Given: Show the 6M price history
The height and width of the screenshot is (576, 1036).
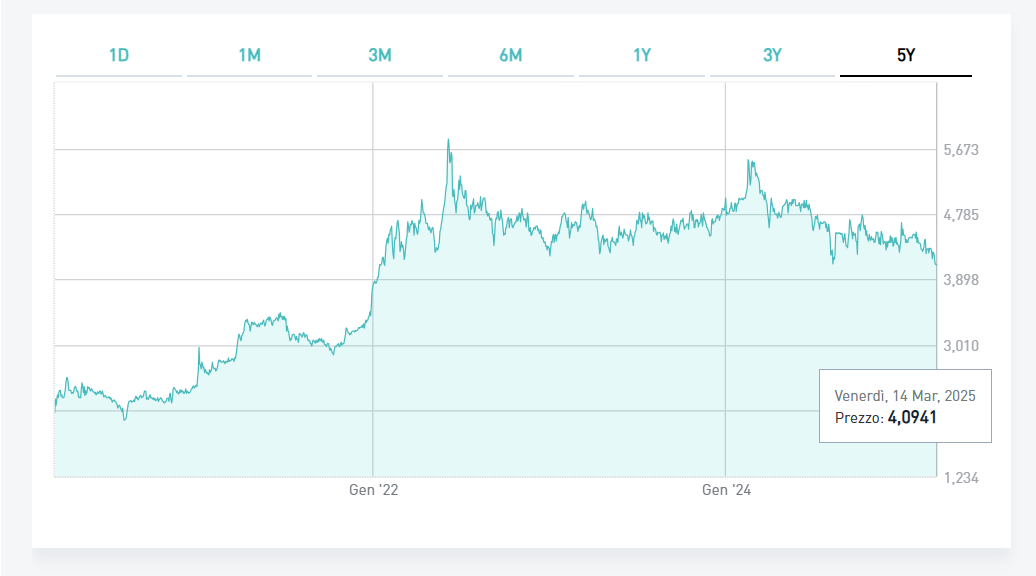Looking at the screenshot, I should coord(510,55).
